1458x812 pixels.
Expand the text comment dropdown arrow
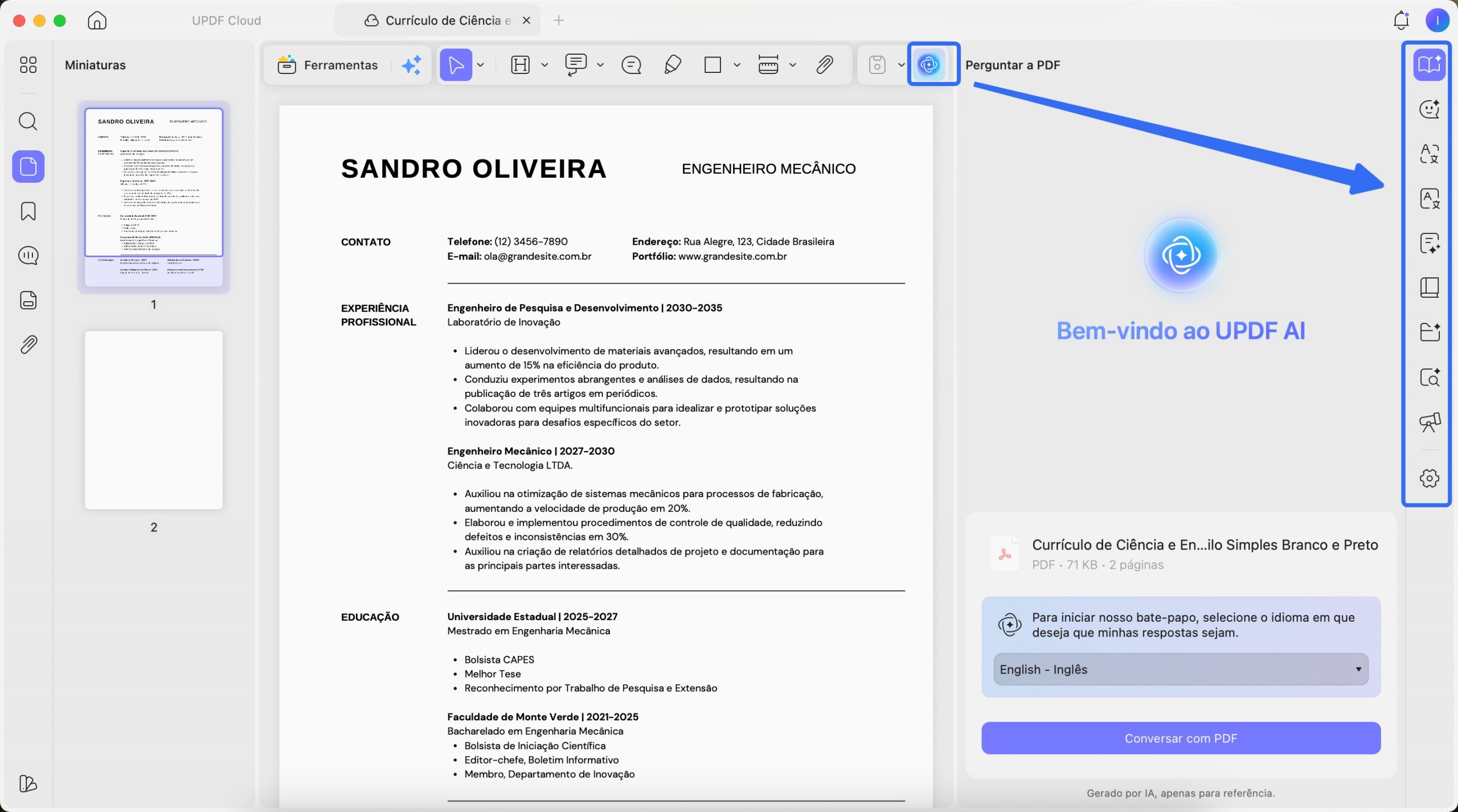click(600, 65)
